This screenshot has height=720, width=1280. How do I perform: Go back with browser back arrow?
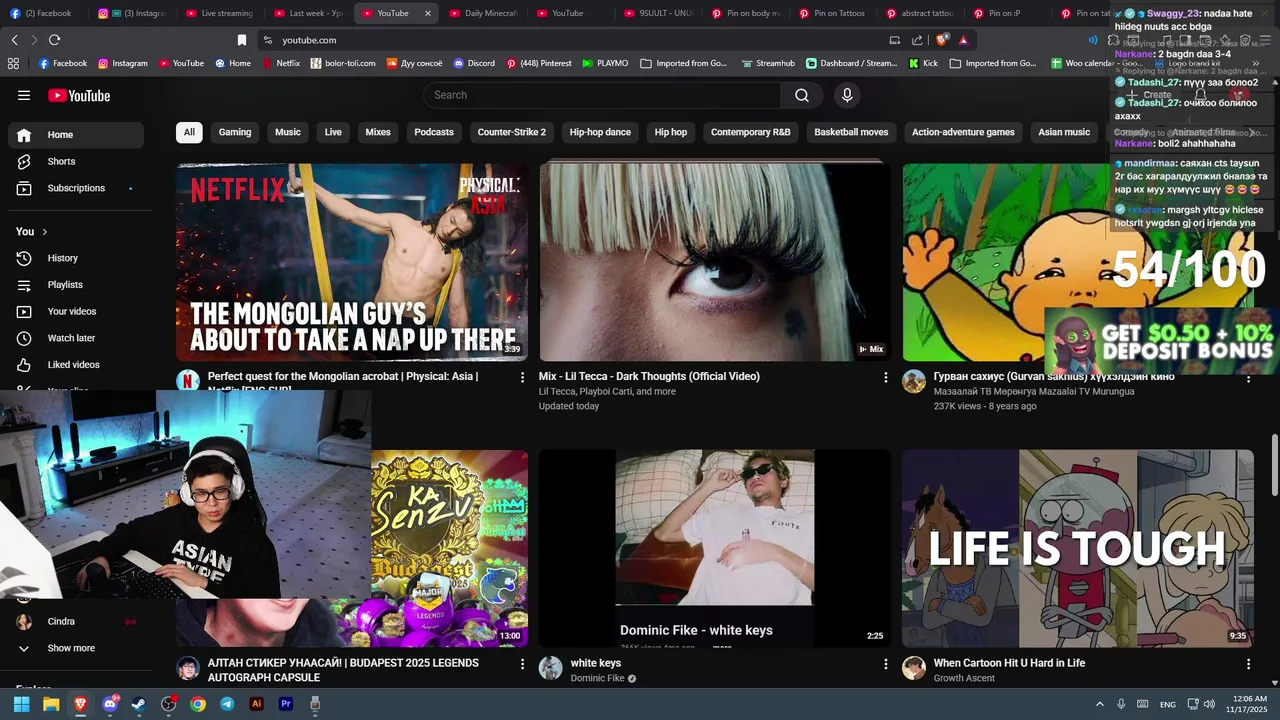tap(14, 40)
